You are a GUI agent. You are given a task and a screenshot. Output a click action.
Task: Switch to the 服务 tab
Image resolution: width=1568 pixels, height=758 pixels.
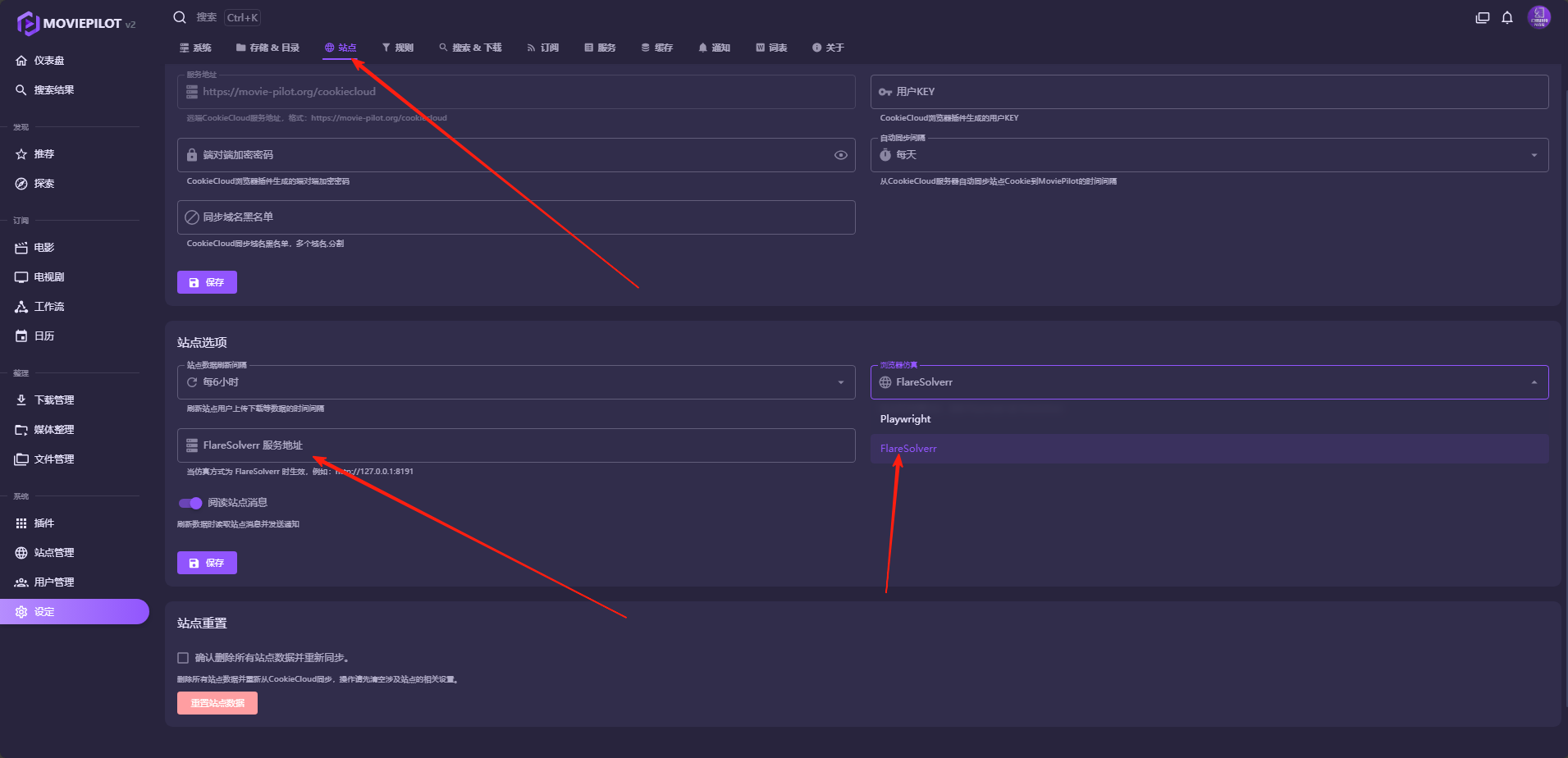click(x=600, y=48)
